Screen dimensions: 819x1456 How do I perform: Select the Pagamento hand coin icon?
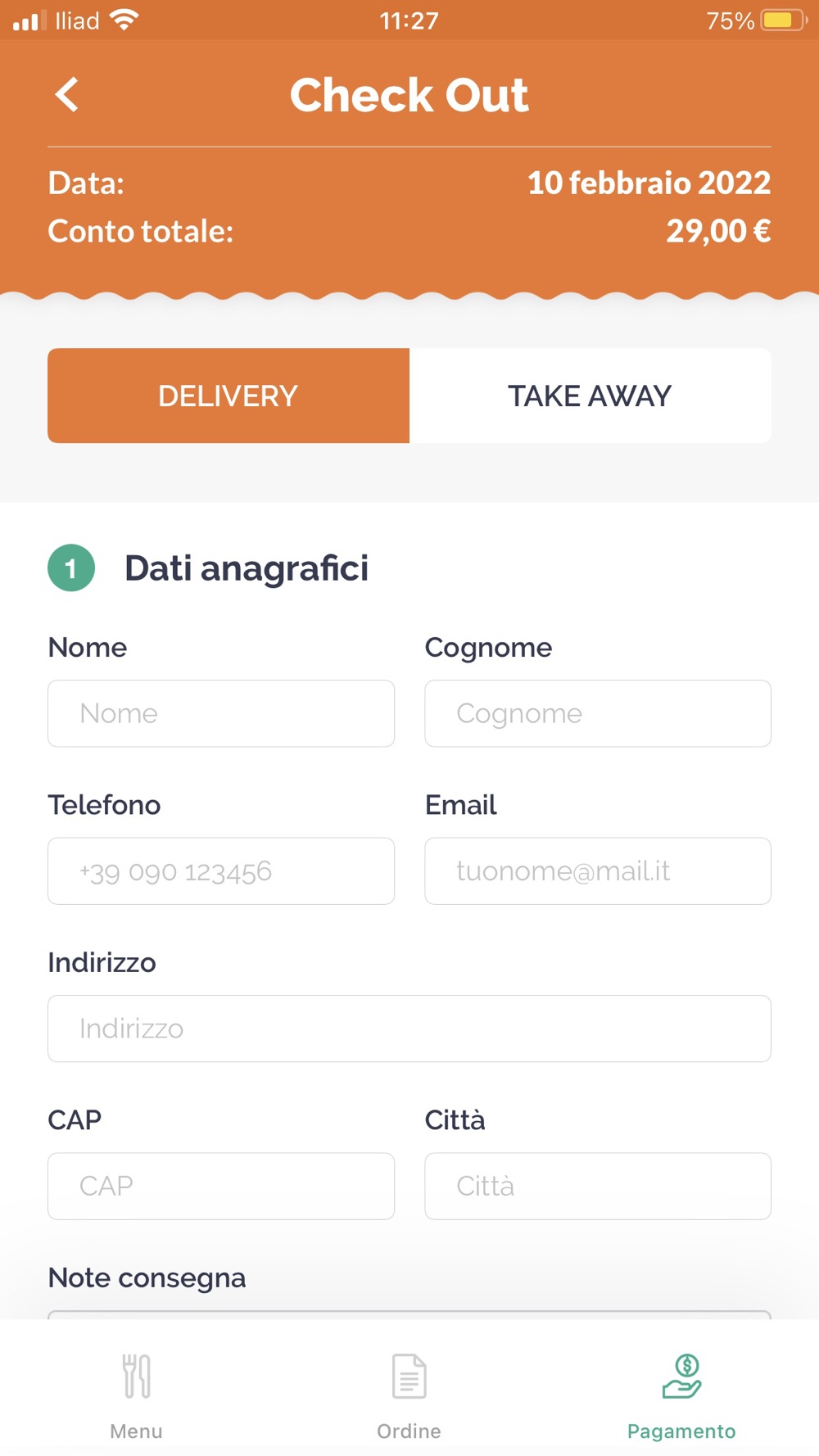tap(681, 1376)
